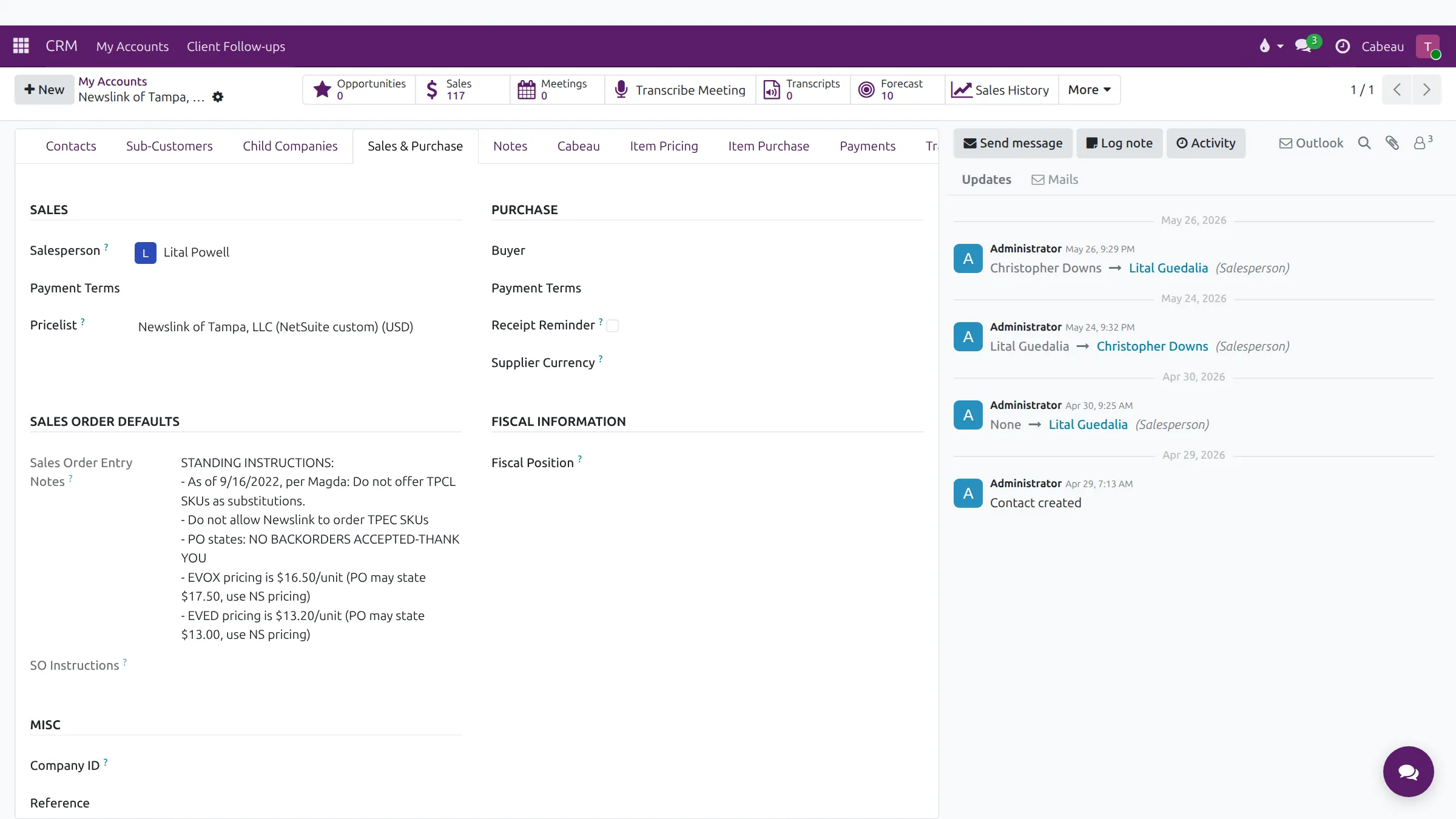Open Salesperson help tooltip icon
Screen dimensions: 1456x819
coord(106,247)
